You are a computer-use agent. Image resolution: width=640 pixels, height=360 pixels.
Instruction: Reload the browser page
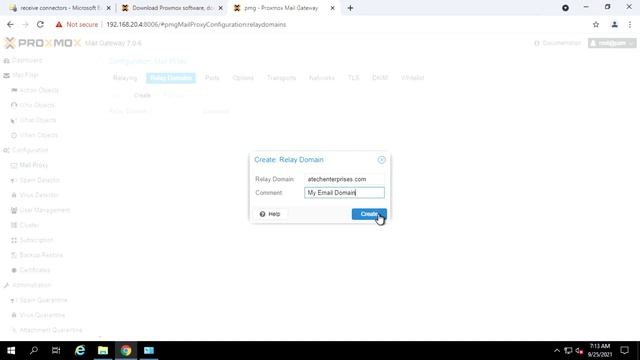40,24
